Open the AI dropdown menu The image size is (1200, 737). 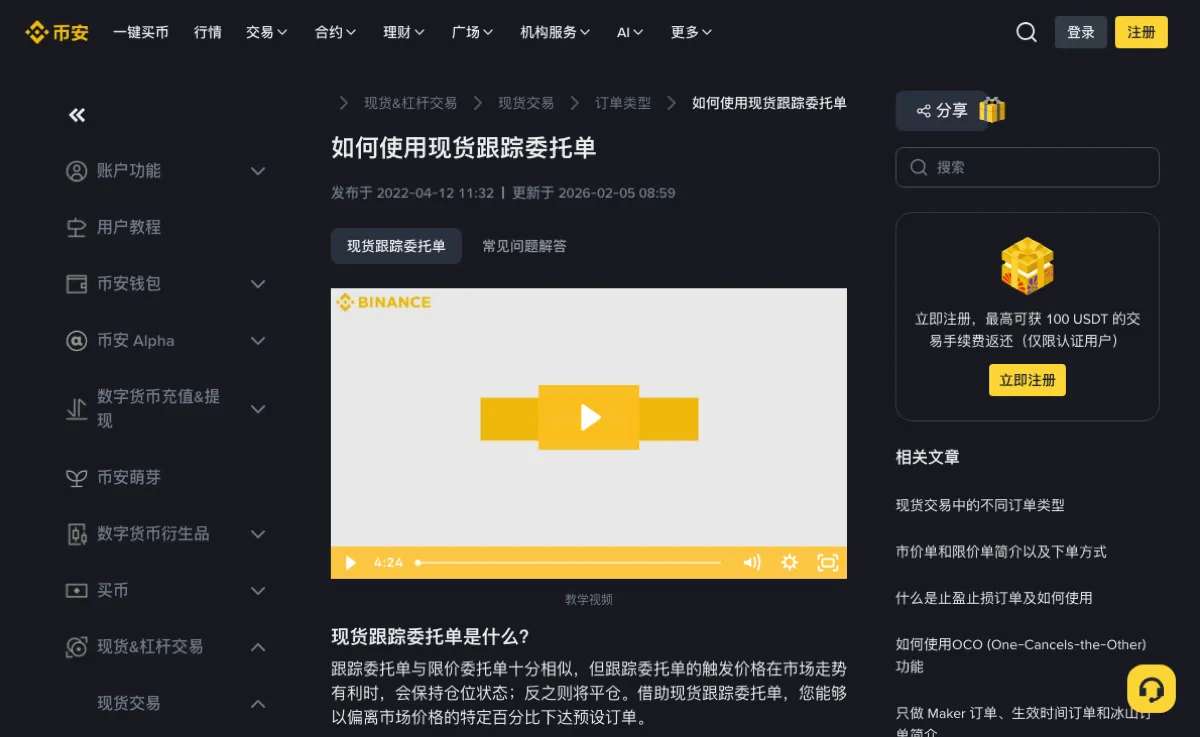point(630,32)
